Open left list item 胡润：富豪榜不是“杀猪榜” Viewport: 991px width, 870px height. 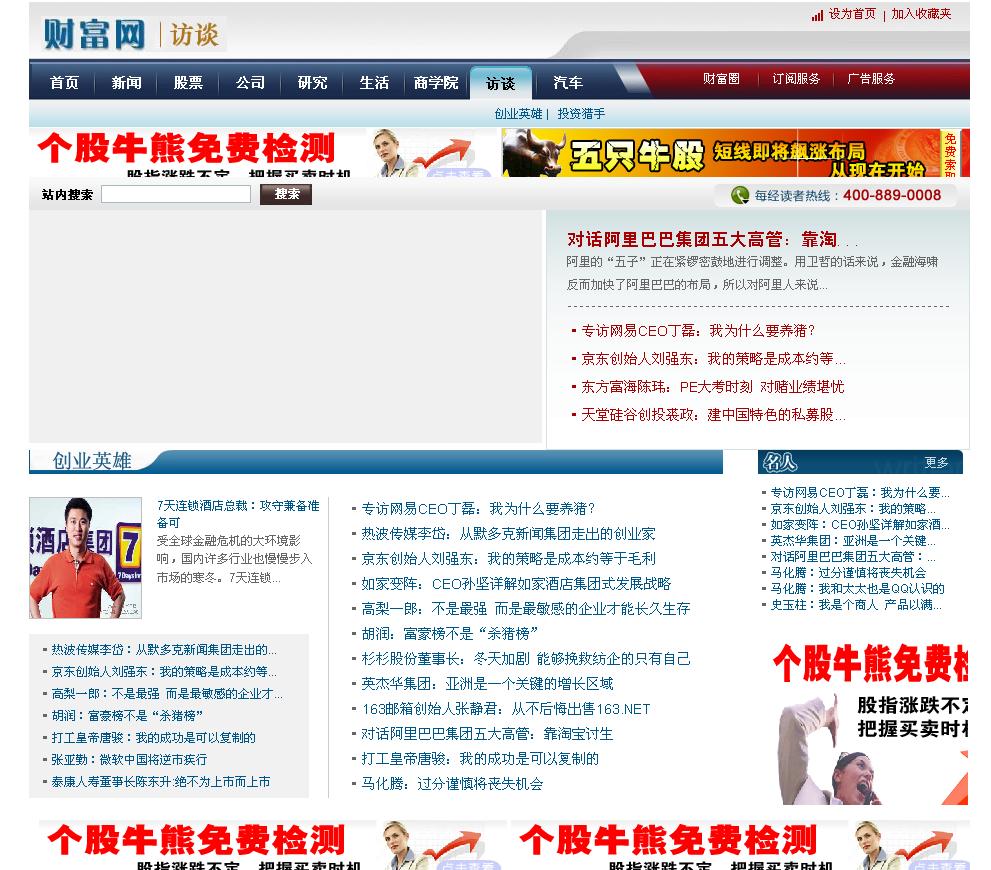pos(127,716)
